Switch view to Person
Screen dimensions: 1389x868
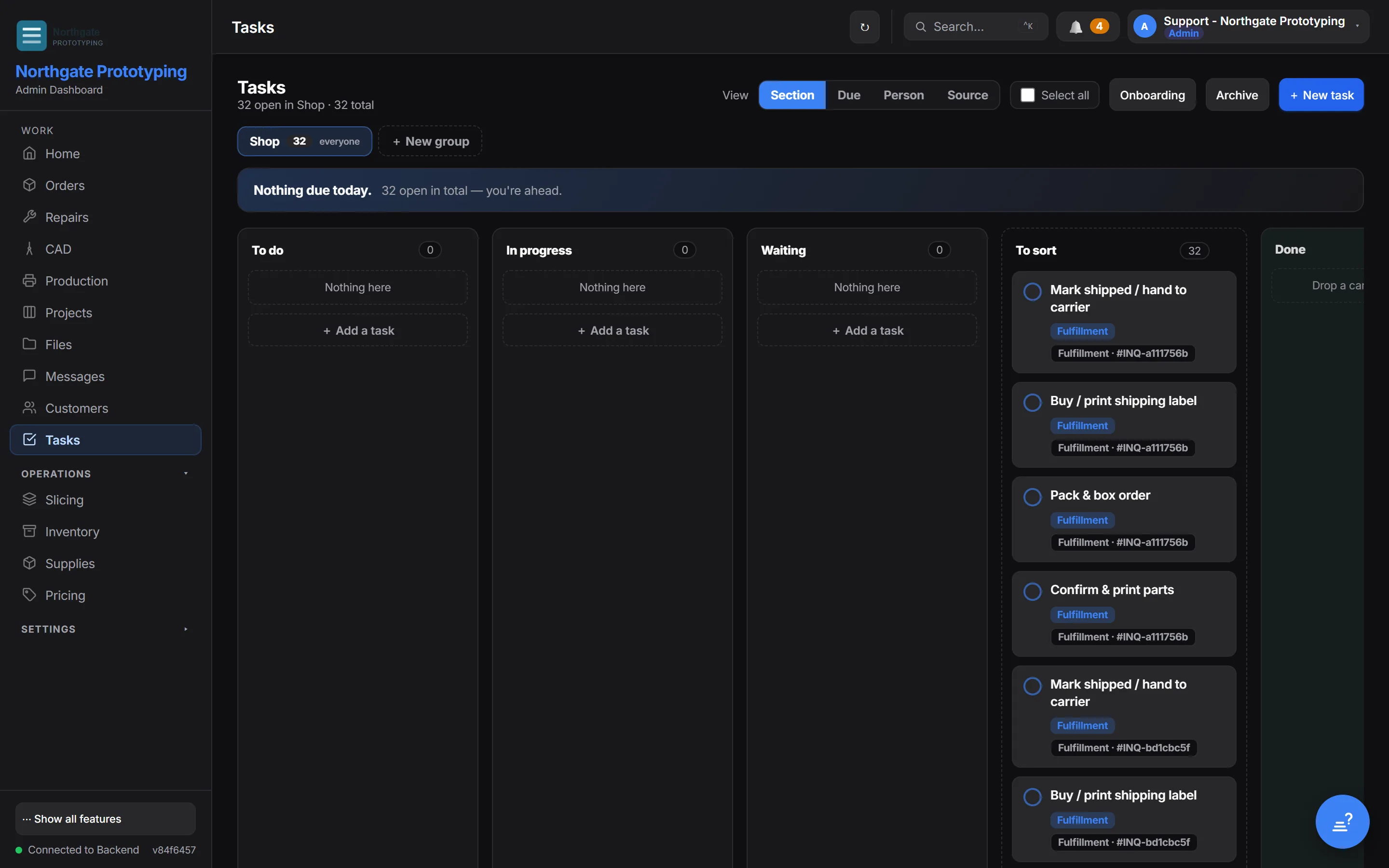[x=903, y=95]
